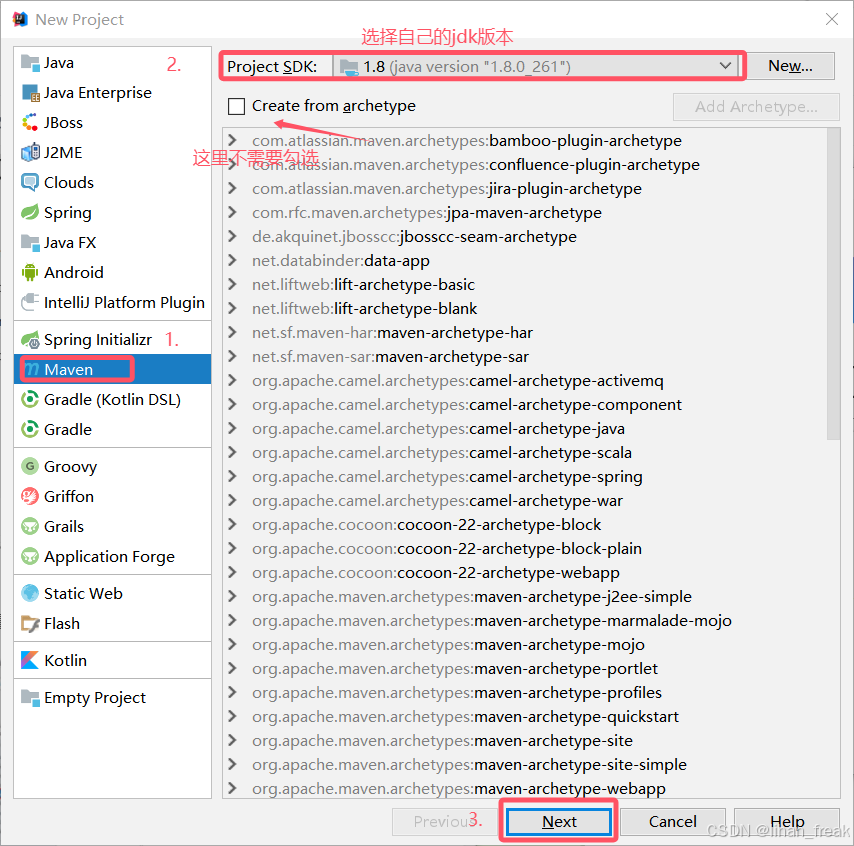This screenshot has width=854, height=846.
Task: Choose the Kotlin project category label
Action: pos(65,661)
